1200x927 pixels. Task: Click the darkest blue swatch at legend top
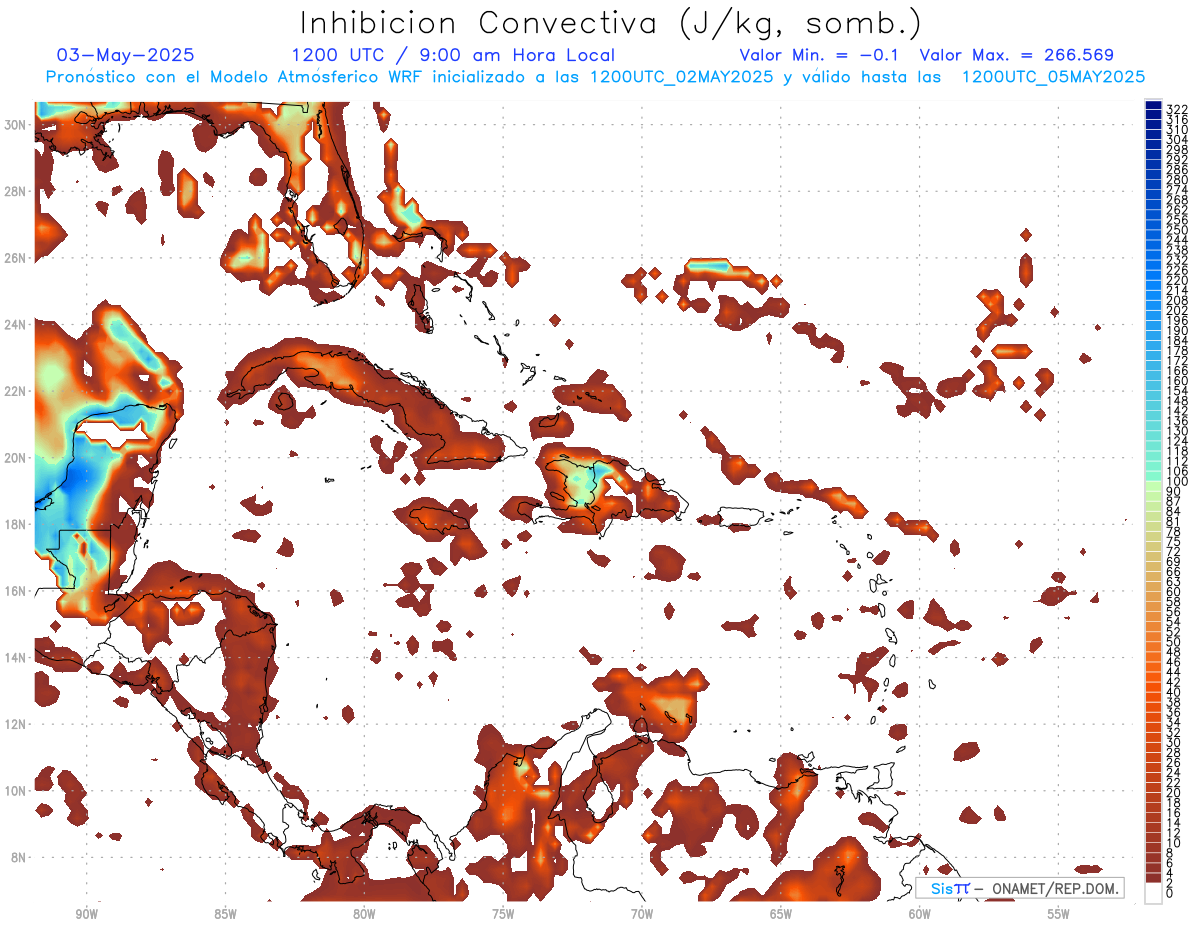pos(1154,106)
